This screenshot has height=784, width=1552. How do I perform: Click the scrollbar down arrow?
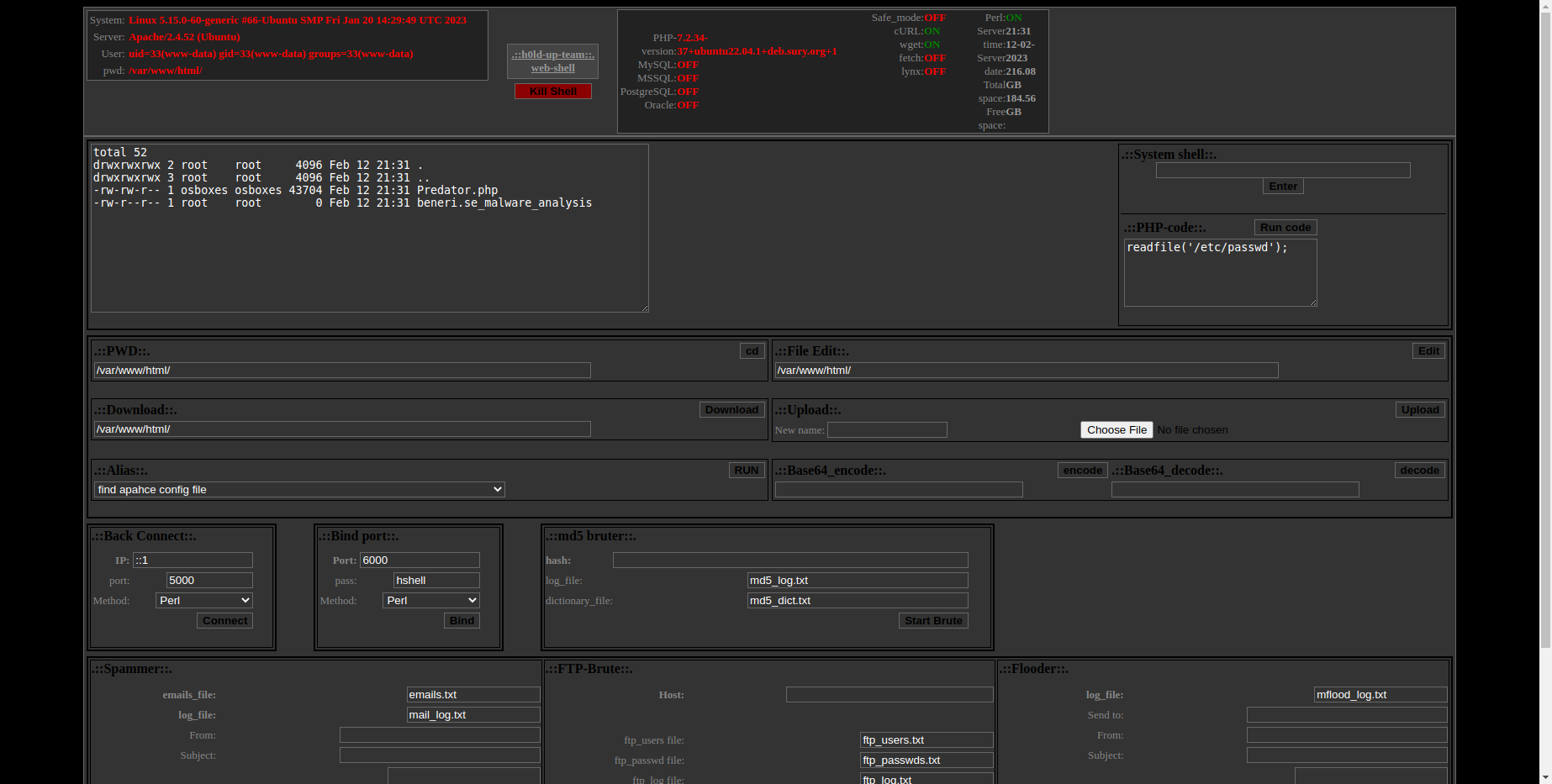[x=1546, y=777]
